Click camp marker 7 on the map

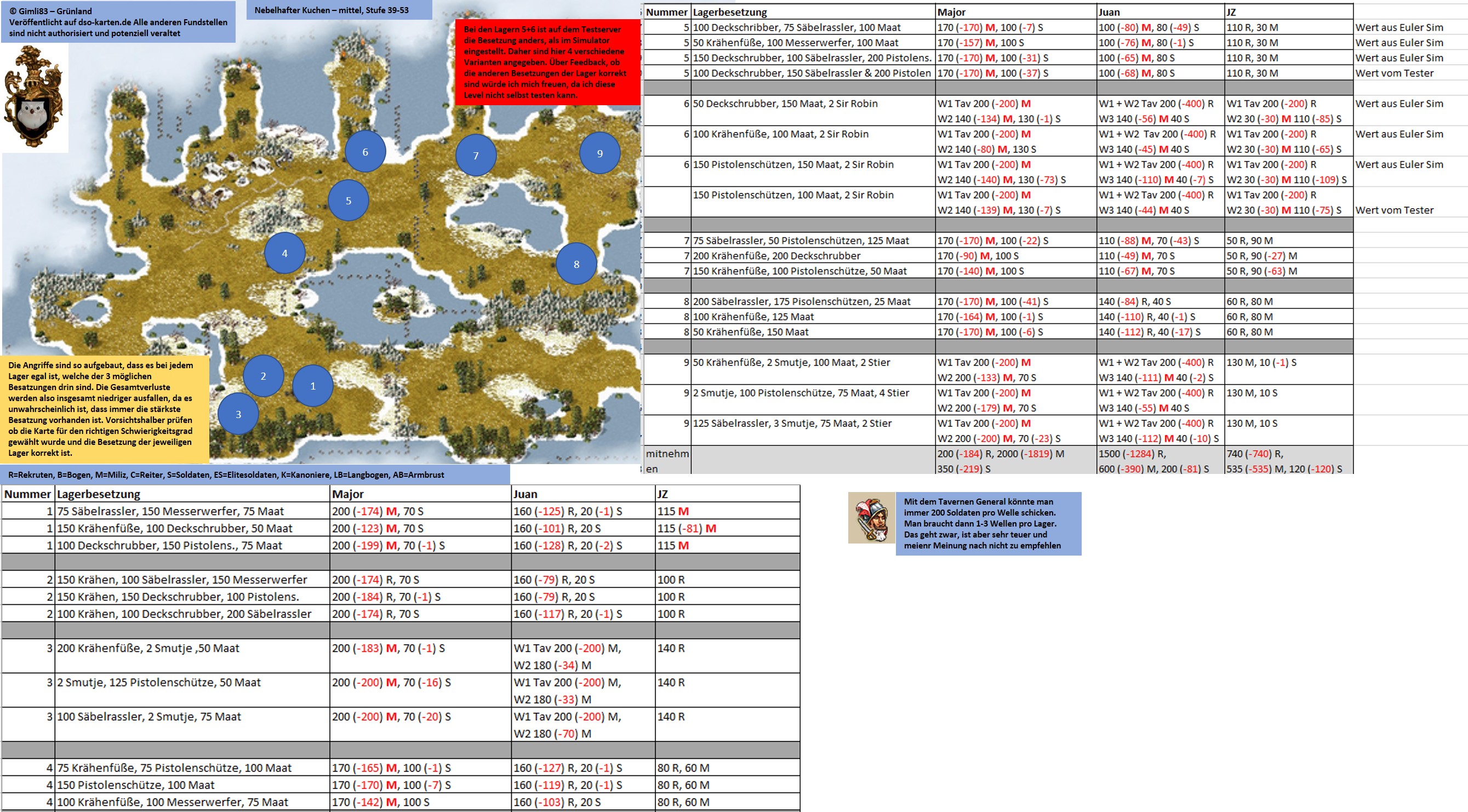[475, 156]
